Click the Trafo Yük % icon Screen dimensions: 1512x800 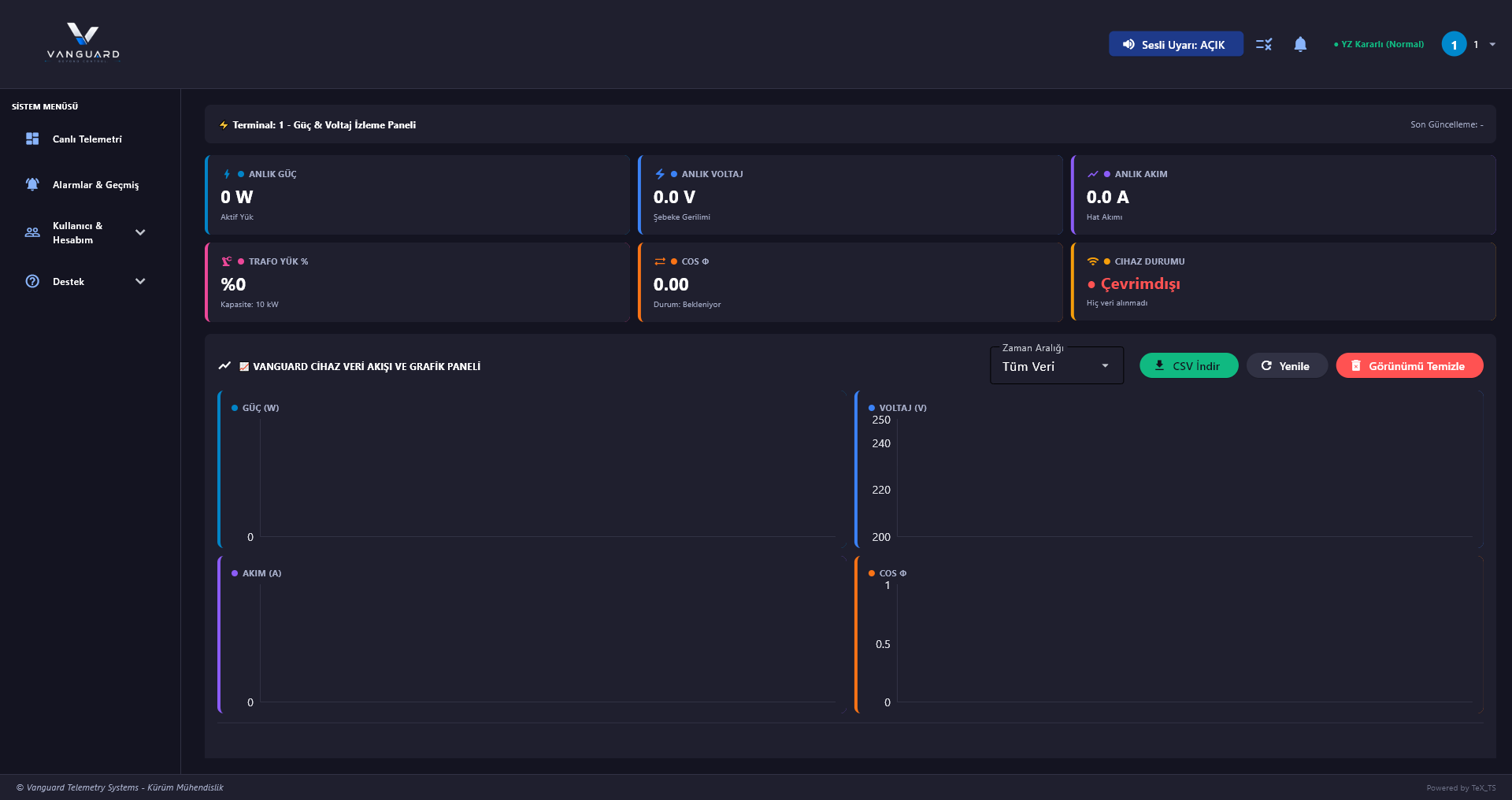[227, 261]
